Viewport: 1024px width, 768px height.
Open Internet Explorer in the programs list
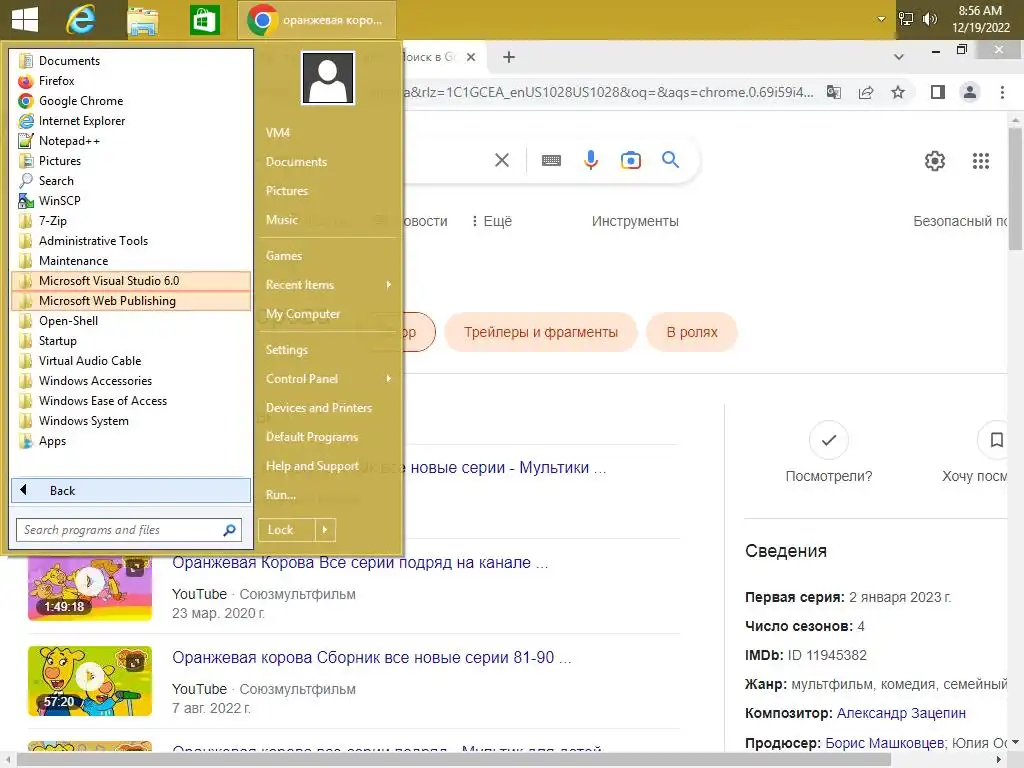coord(131,121)
